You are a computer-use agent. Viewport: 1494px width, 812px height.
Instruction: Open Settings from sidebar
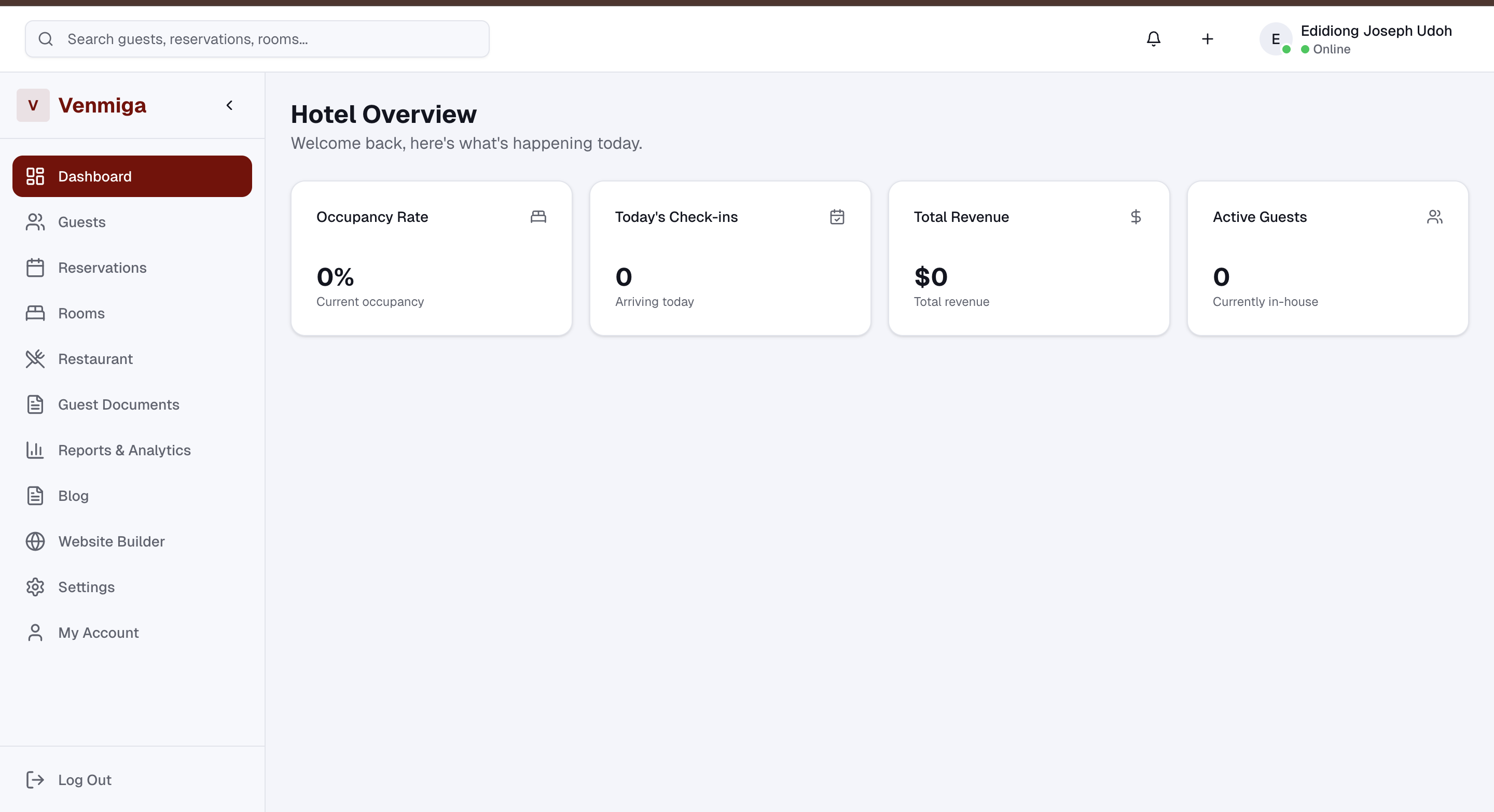tap(87, 587)
